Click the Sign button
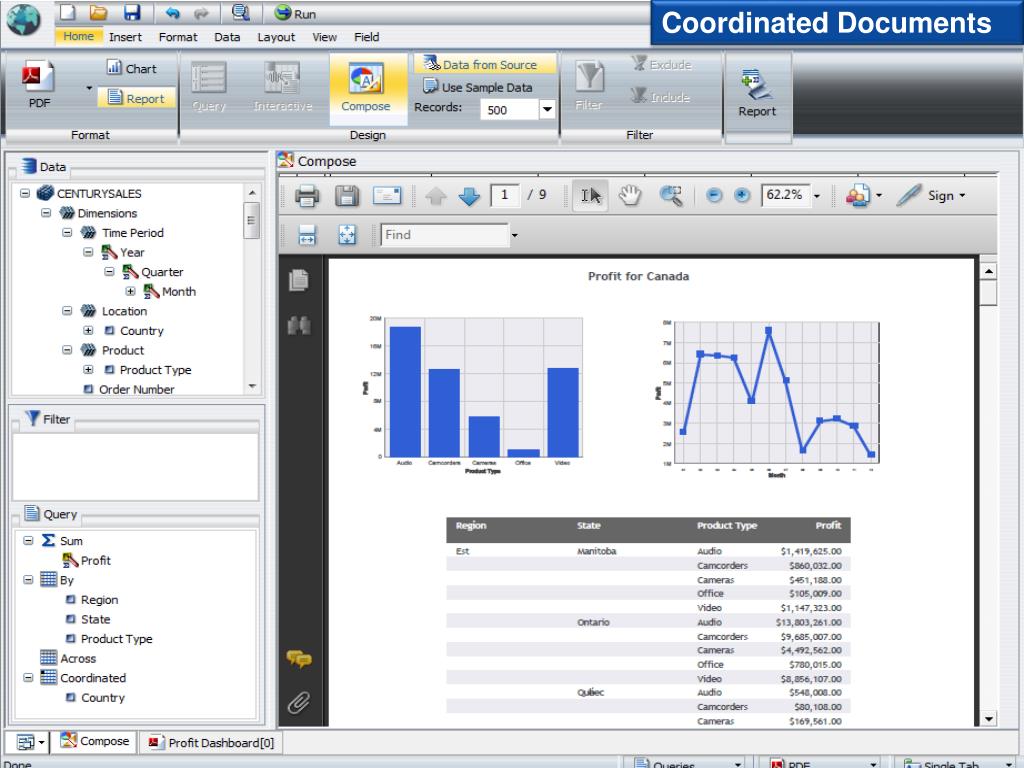The width and height of the screenshot is (1024, 768). click(x=931, y=196)
